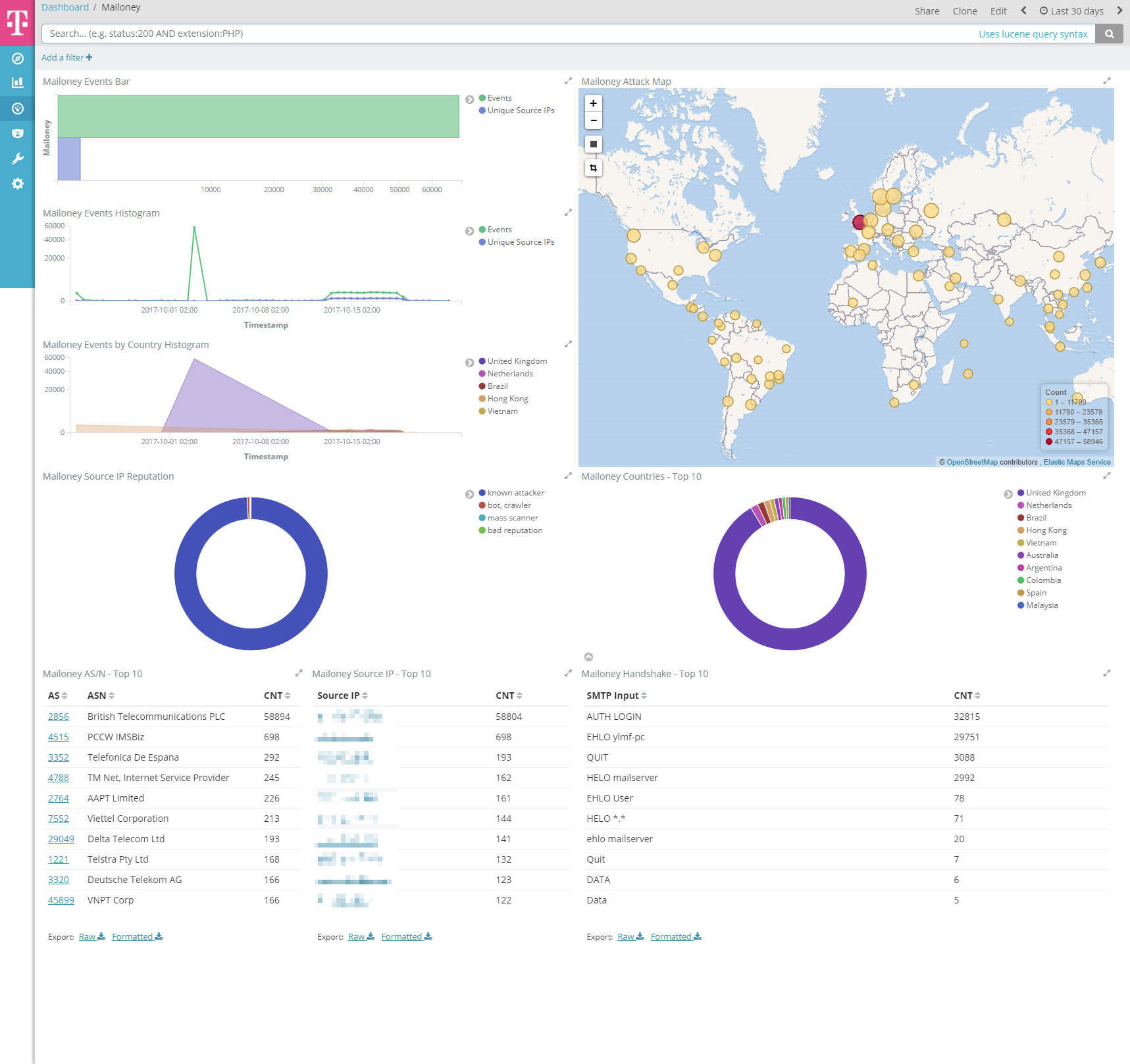
Task: Open the Clone menu item
Action: tap(964, 11)
